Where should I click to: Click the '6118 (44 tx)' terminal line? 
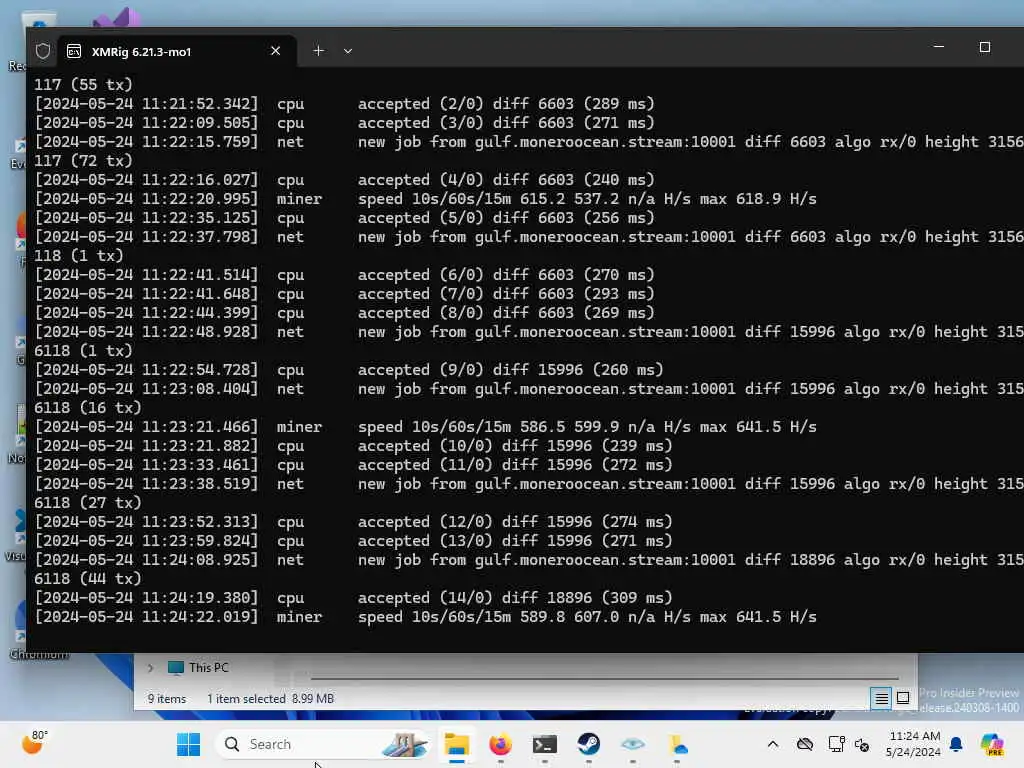coord(88,579)
